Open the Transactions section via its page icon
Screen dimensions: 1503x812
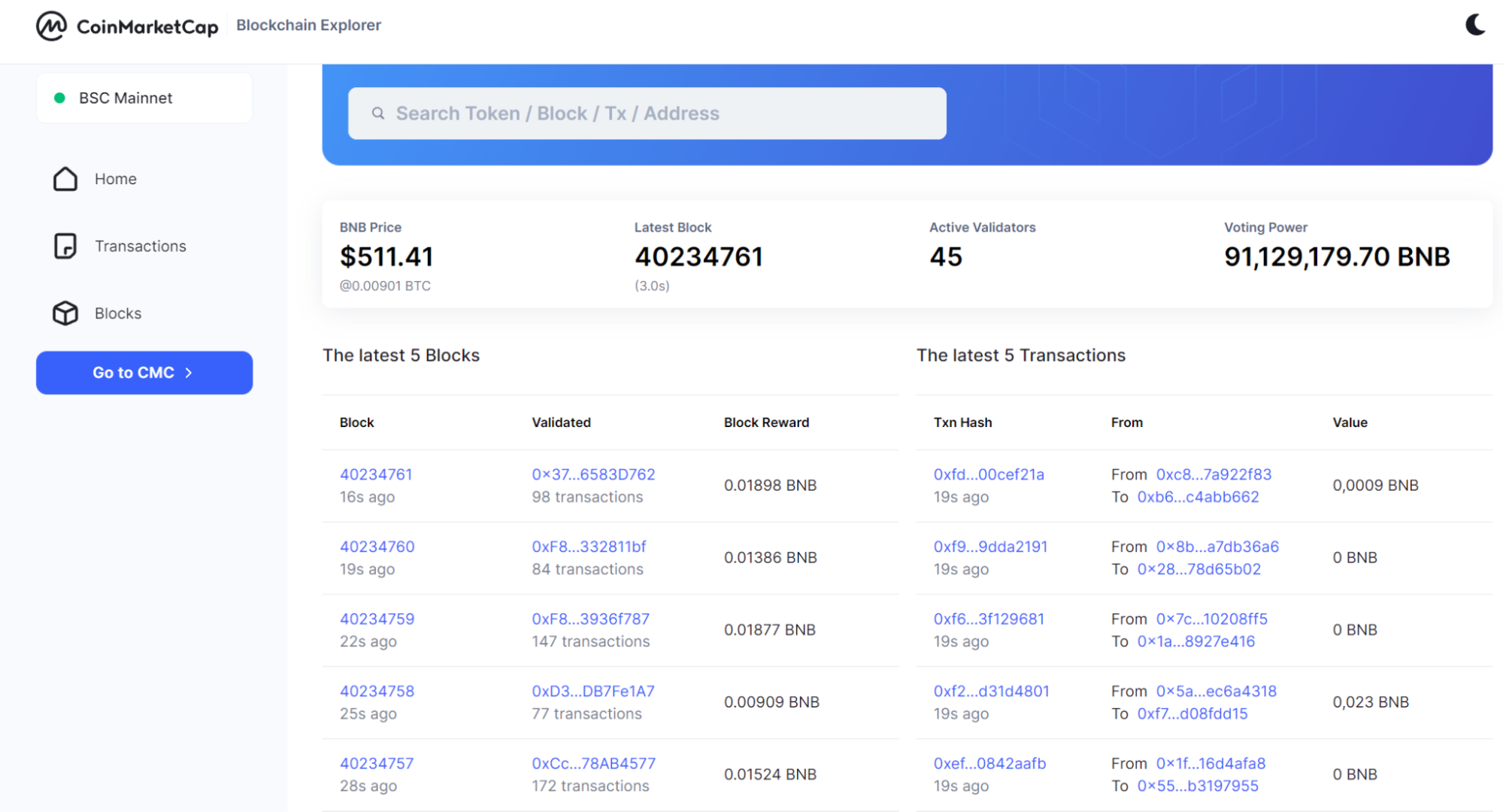tap(65, 246)
